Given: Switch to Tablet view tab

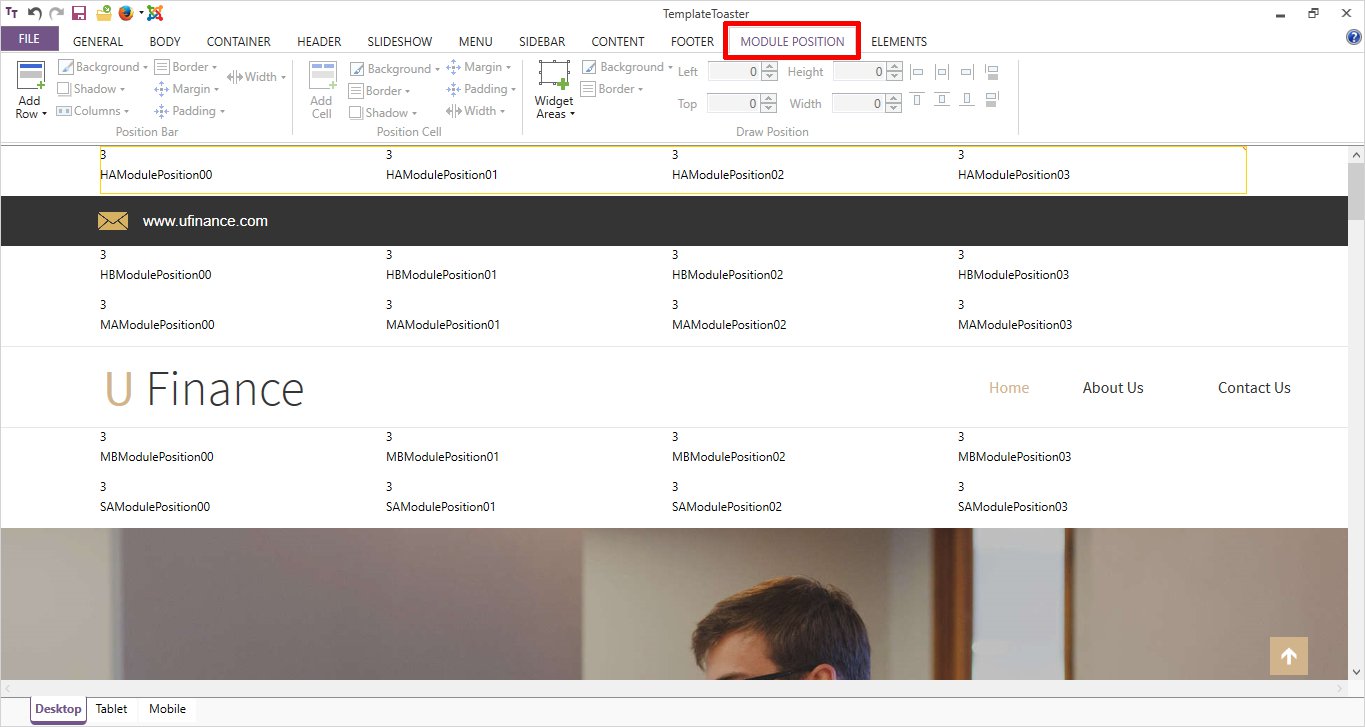Looking at the screenshot, I should click(111, 709).
